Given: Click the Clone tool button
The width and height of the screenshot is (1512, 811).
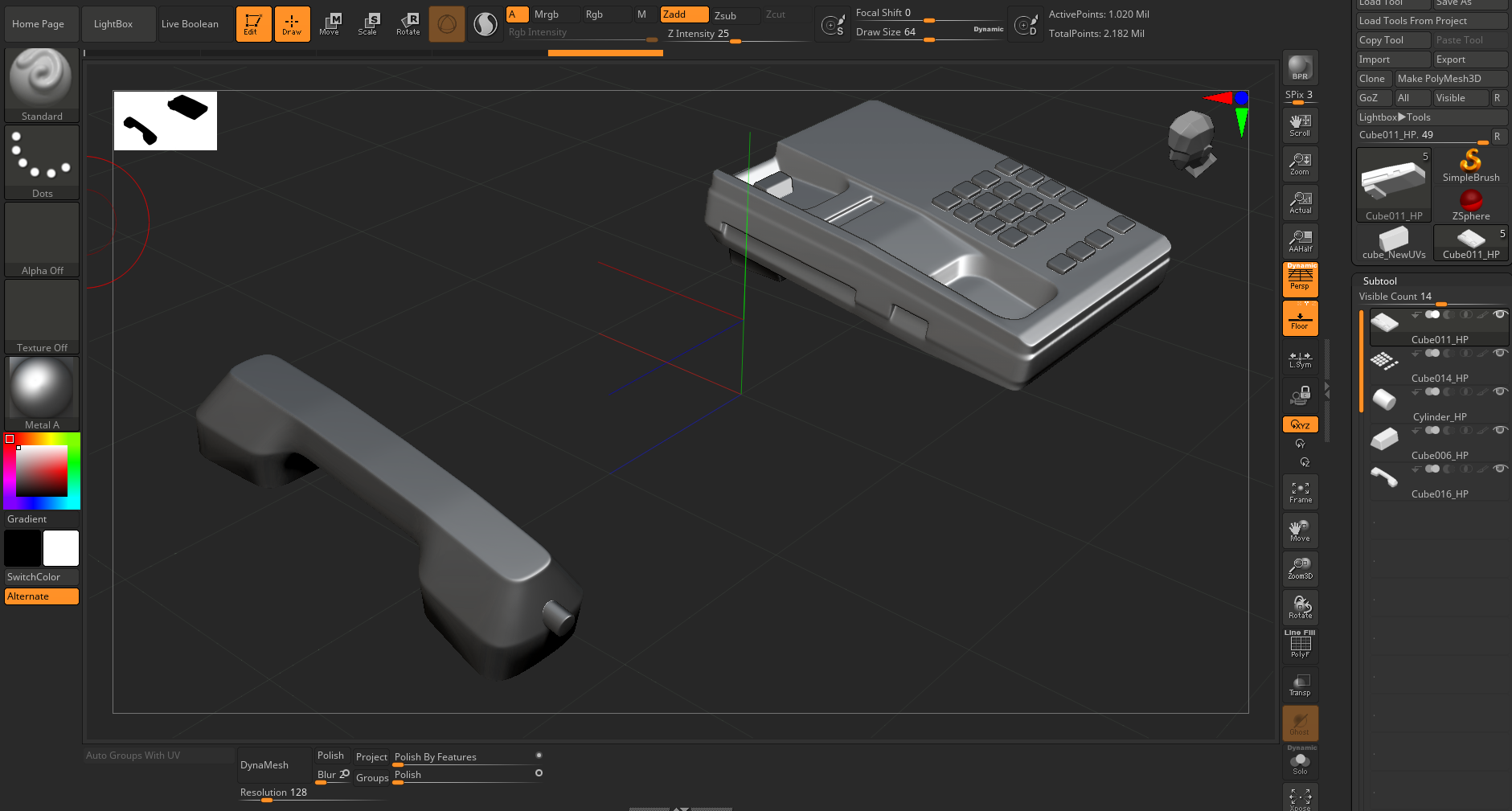Looking at the screenshot, I should 1375,79.
